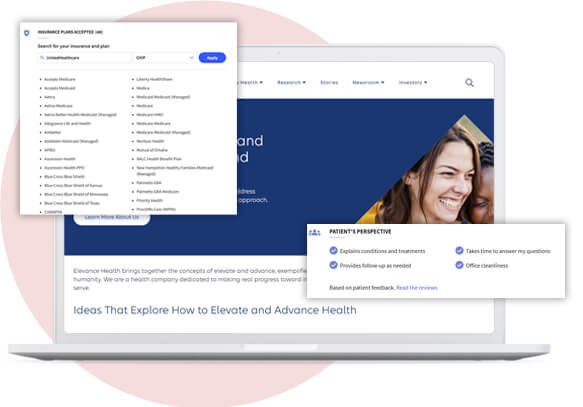The image size is (583, 407).
Task: Click the Learn More About Us button
Action: [x=112, y=218]
